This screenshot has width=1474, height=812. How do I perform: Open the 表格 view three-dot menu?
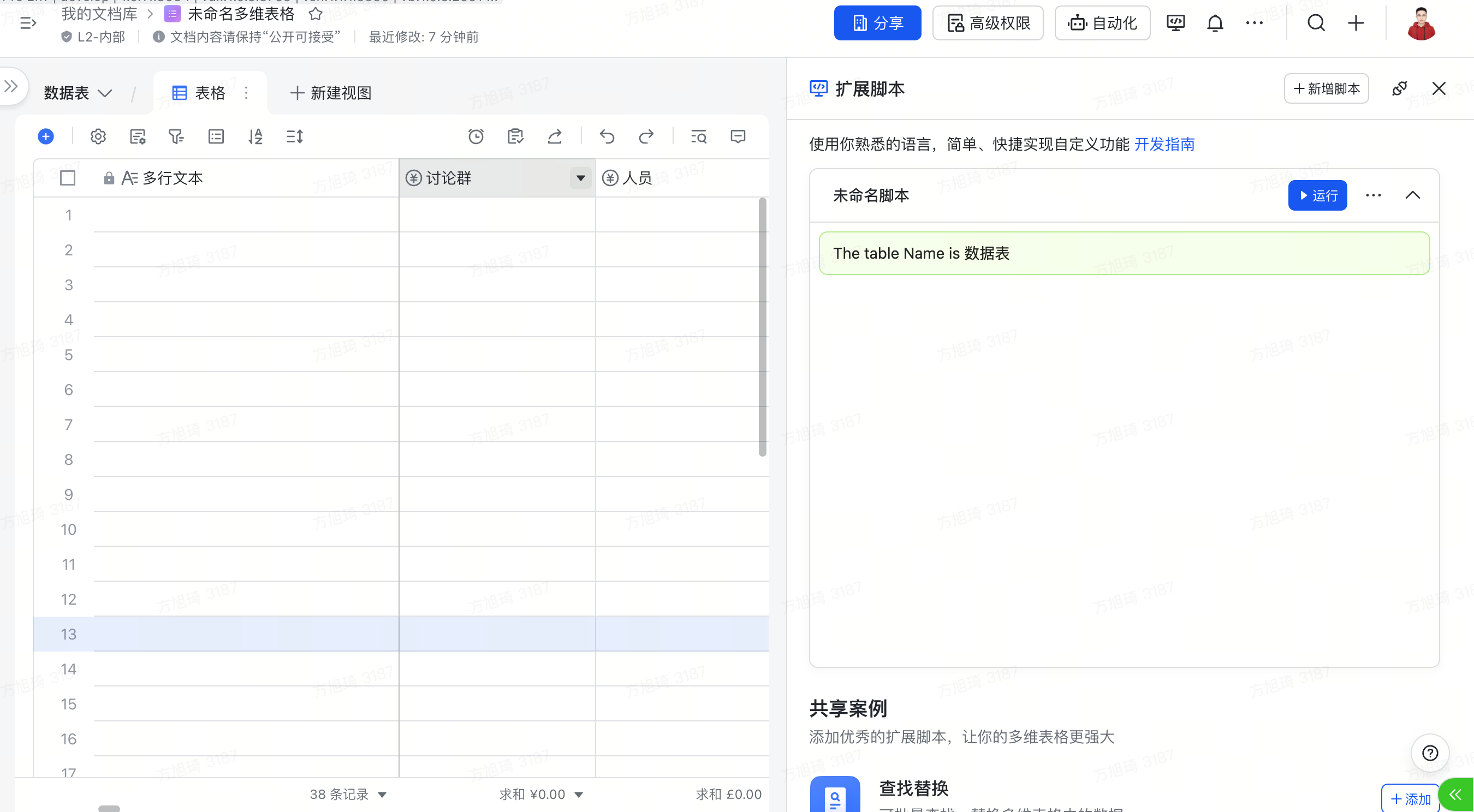pyautogui.click(x=246, y=93)
